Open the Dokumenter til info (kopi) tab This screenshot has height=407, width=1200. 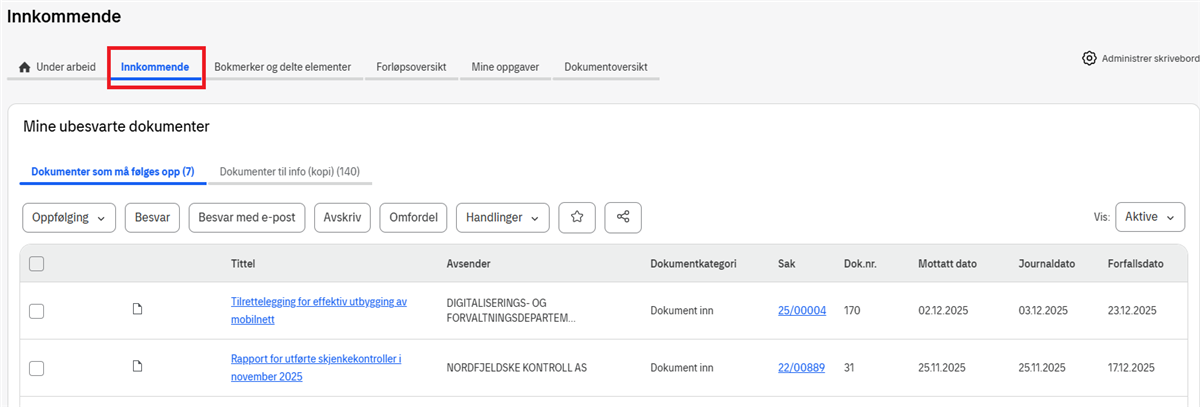point(289,172)
